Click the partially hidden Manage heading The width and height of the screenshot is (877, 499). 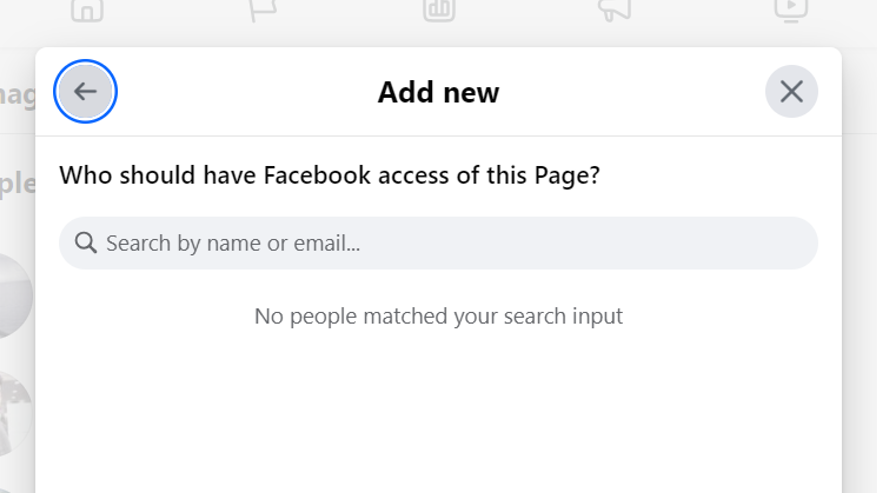coord(16,94)
